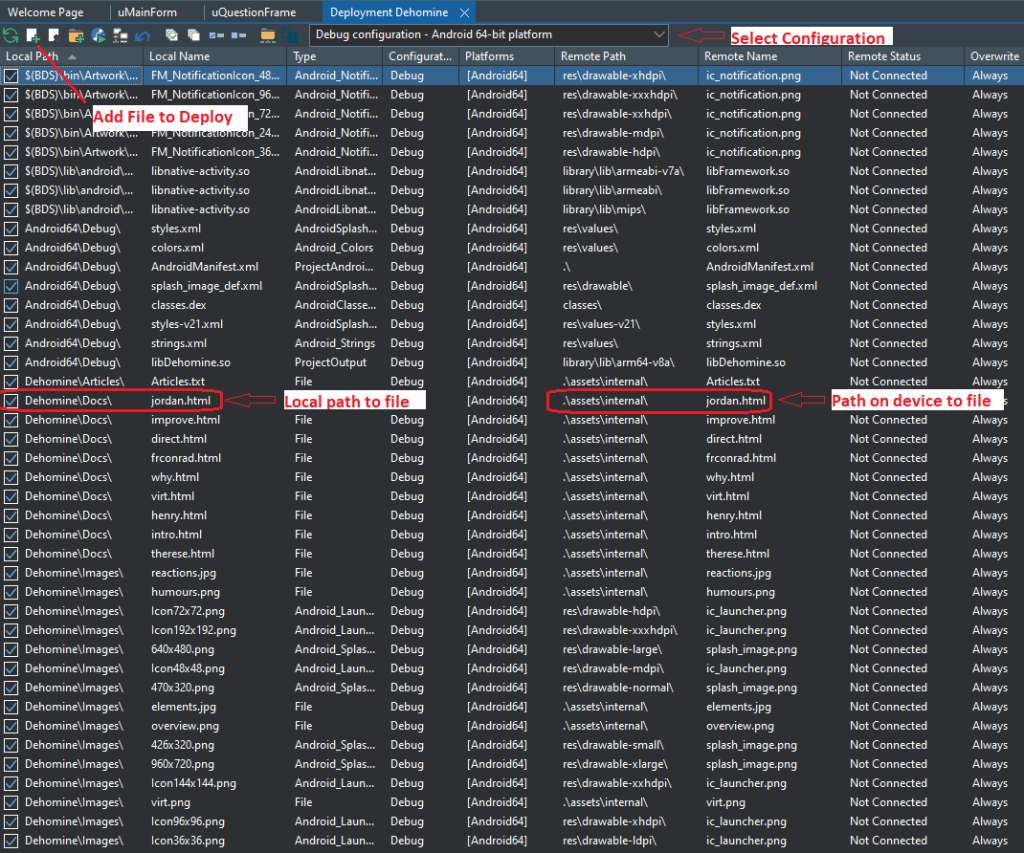Screen dimensions: 1024x853
Task: Click the Delete Selected Files icon
Action: pyautogui.click(x=54, y=35)
